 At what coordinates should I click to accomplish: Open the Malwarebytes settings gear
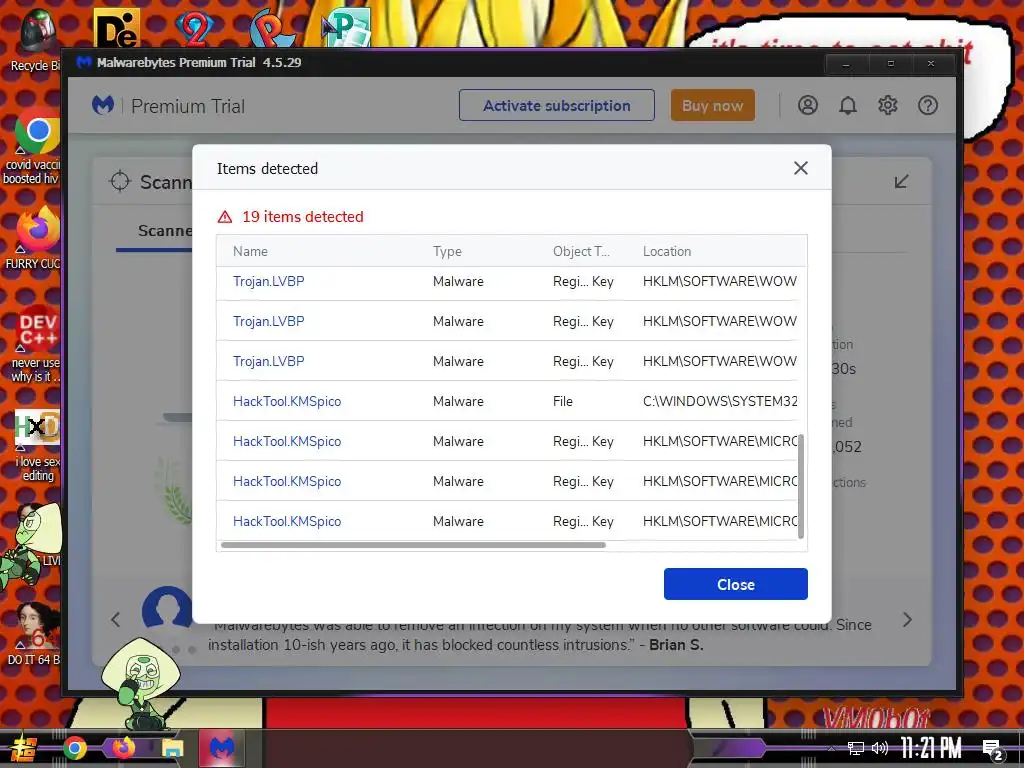pyautogui.click(x=888, y=105)
